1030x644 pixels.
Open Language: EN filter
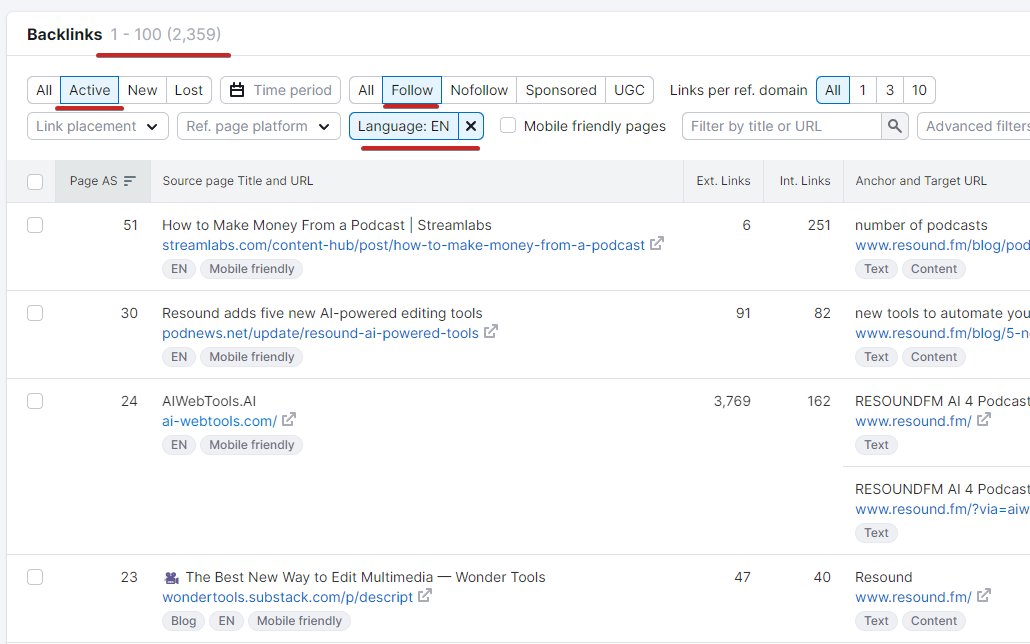tap(403, 126)
